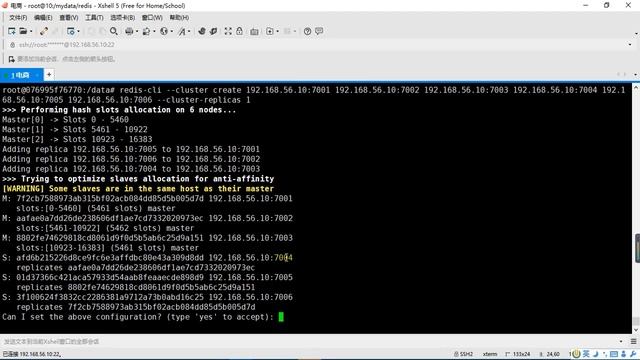The height and width of the screenshot is (360, 640).
Task: Open the 查看(V) menu
Action: [69, 18]
